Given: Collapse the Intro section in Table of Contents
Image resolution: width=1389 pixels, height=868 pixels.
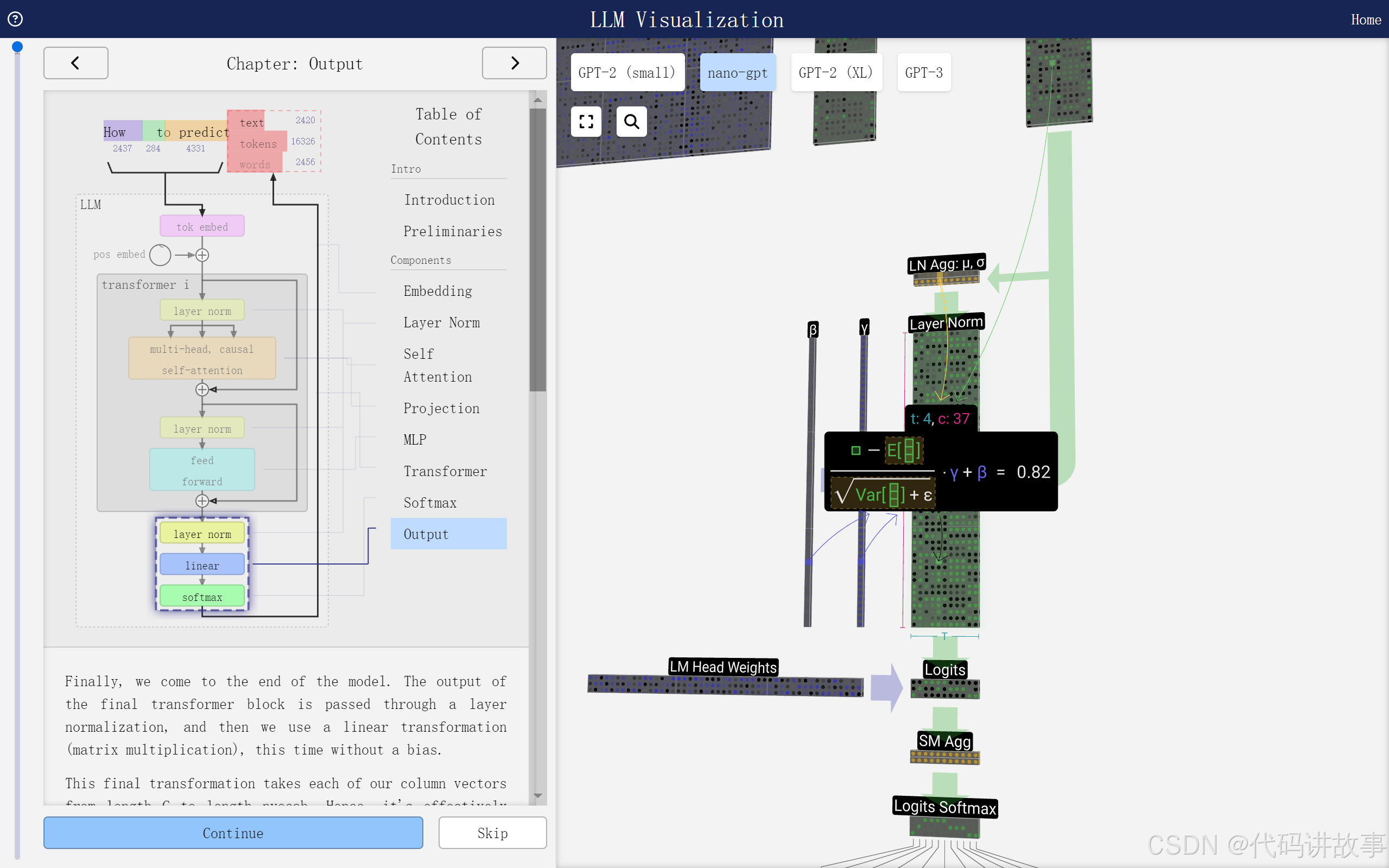Looking at the screenshot, I should (406, 168).
